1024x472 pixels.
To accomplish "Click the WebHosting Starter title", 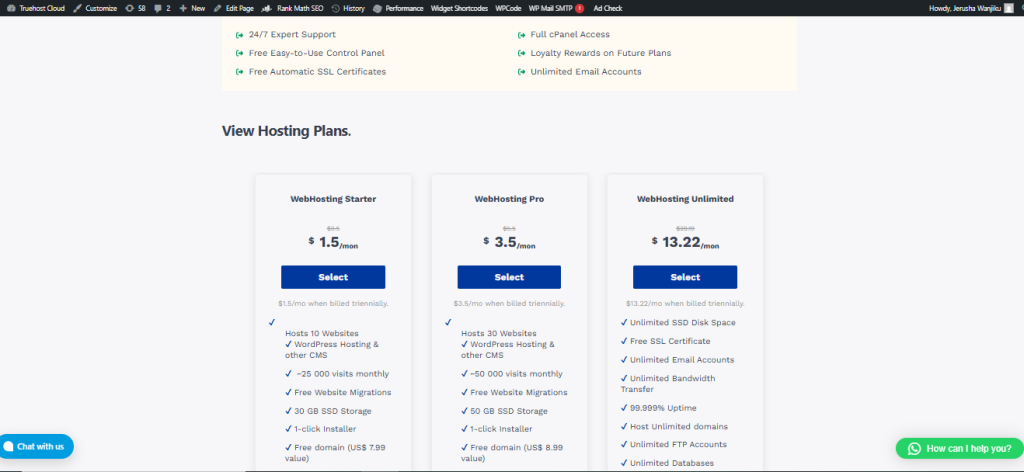I will tap(333, 199).
